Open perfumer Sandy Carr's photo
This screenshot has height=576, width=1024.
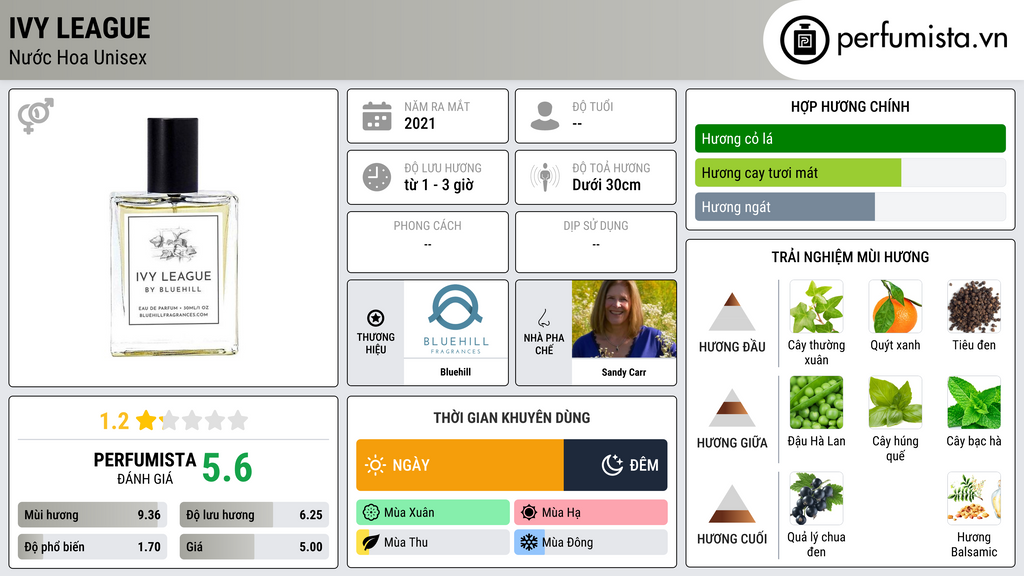pos(624,319)
